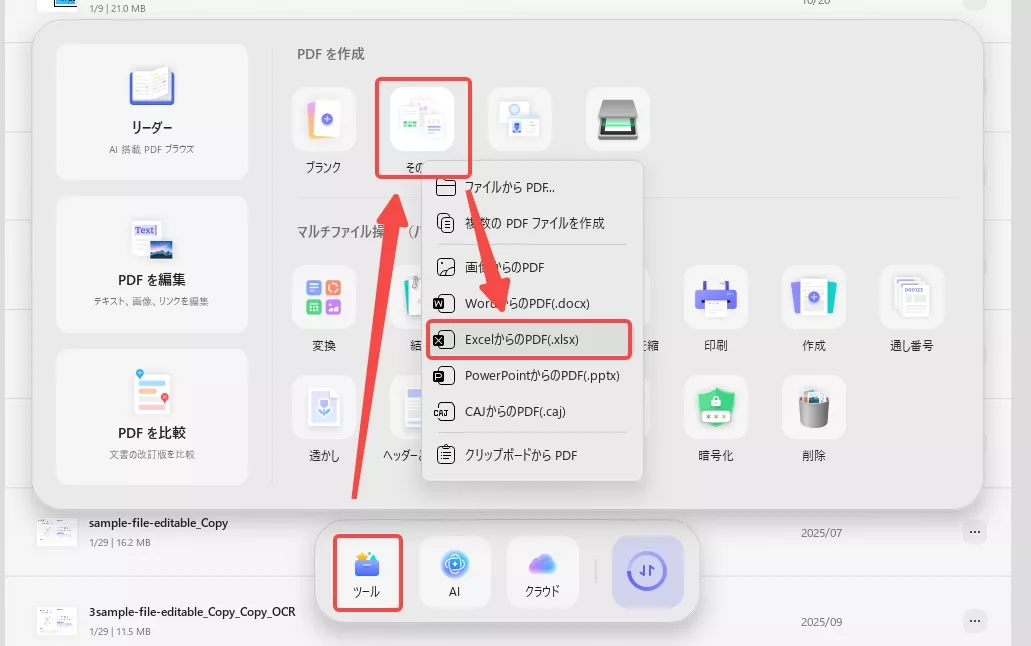Click the ID/search create PDF icon
Image resolution: width=1031 pixels, height=646 pixels.
click(519, 119)
